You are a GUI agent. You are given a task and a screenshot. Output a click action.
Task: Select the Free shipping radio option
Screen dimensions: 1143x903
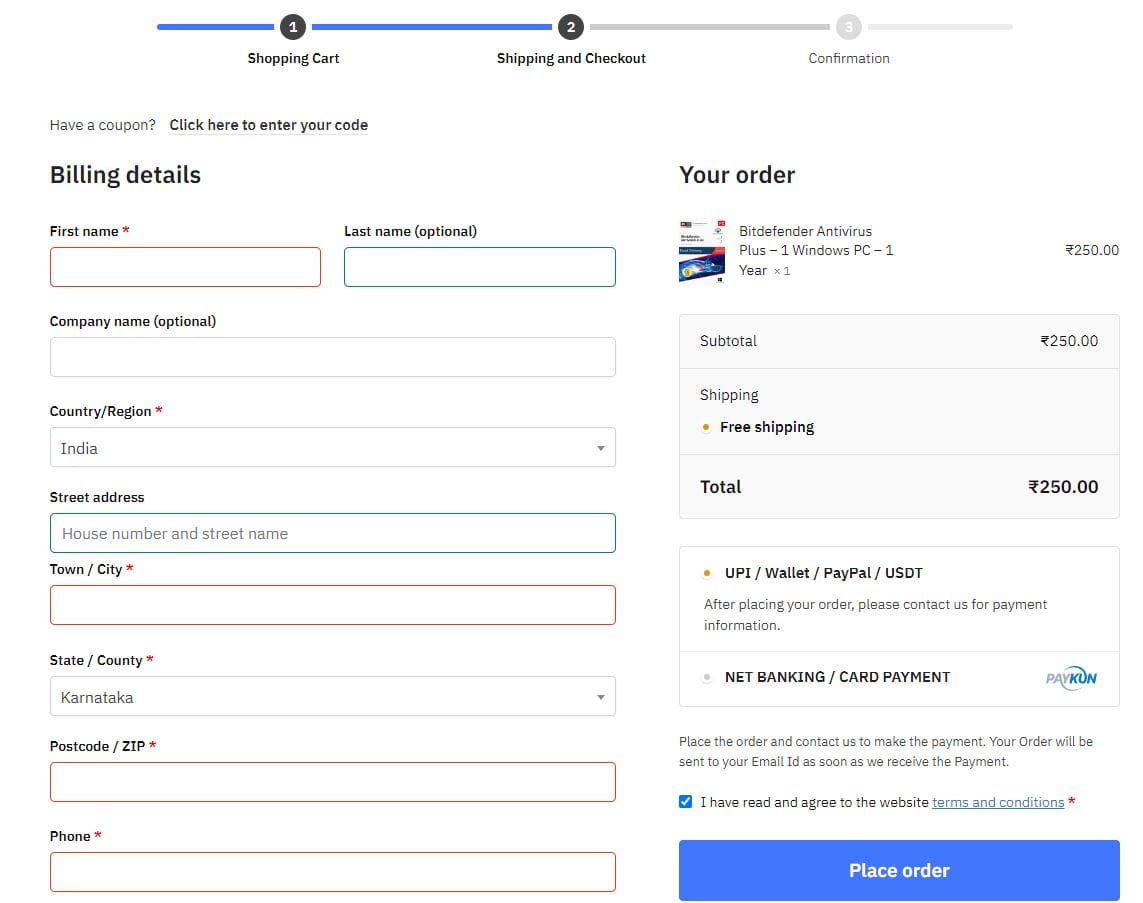point(706,427)
